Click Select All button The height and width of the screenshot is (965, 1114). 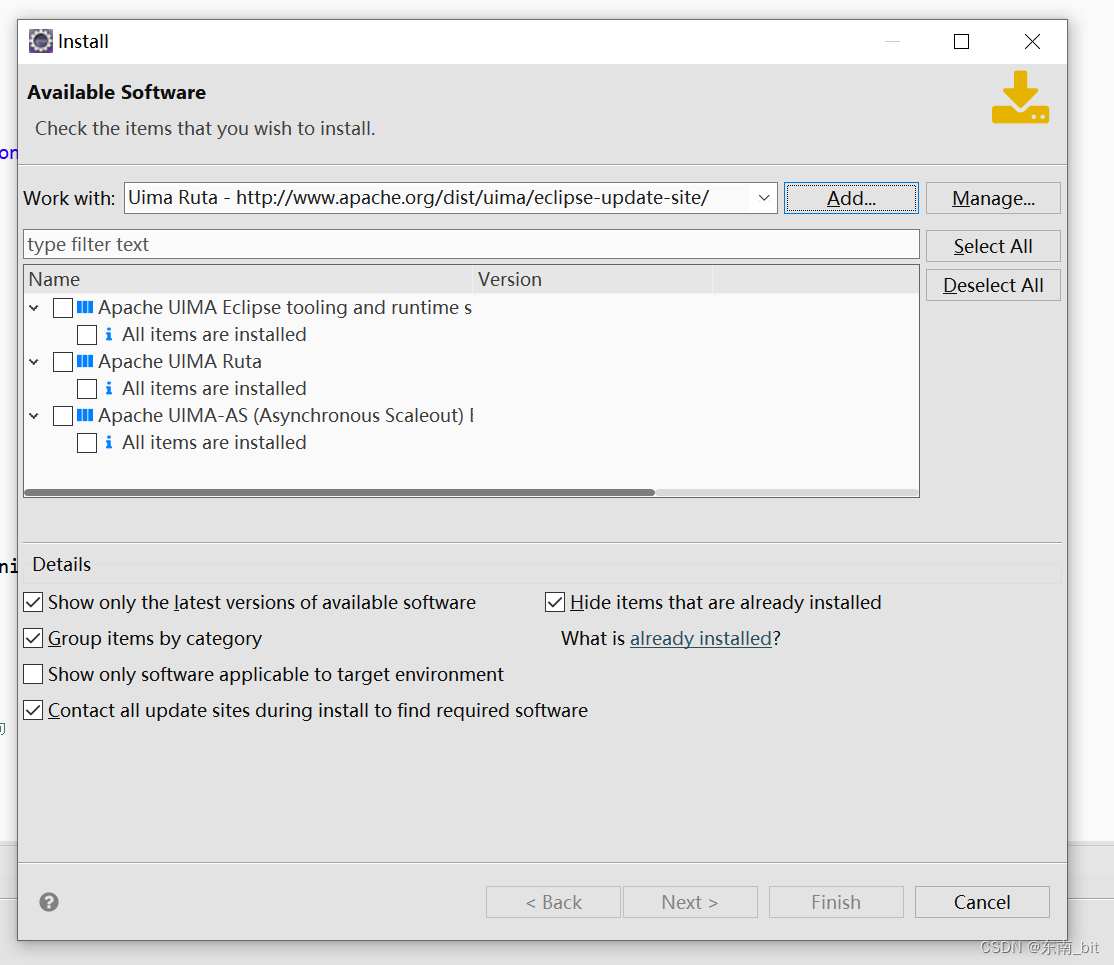[993, 246]
